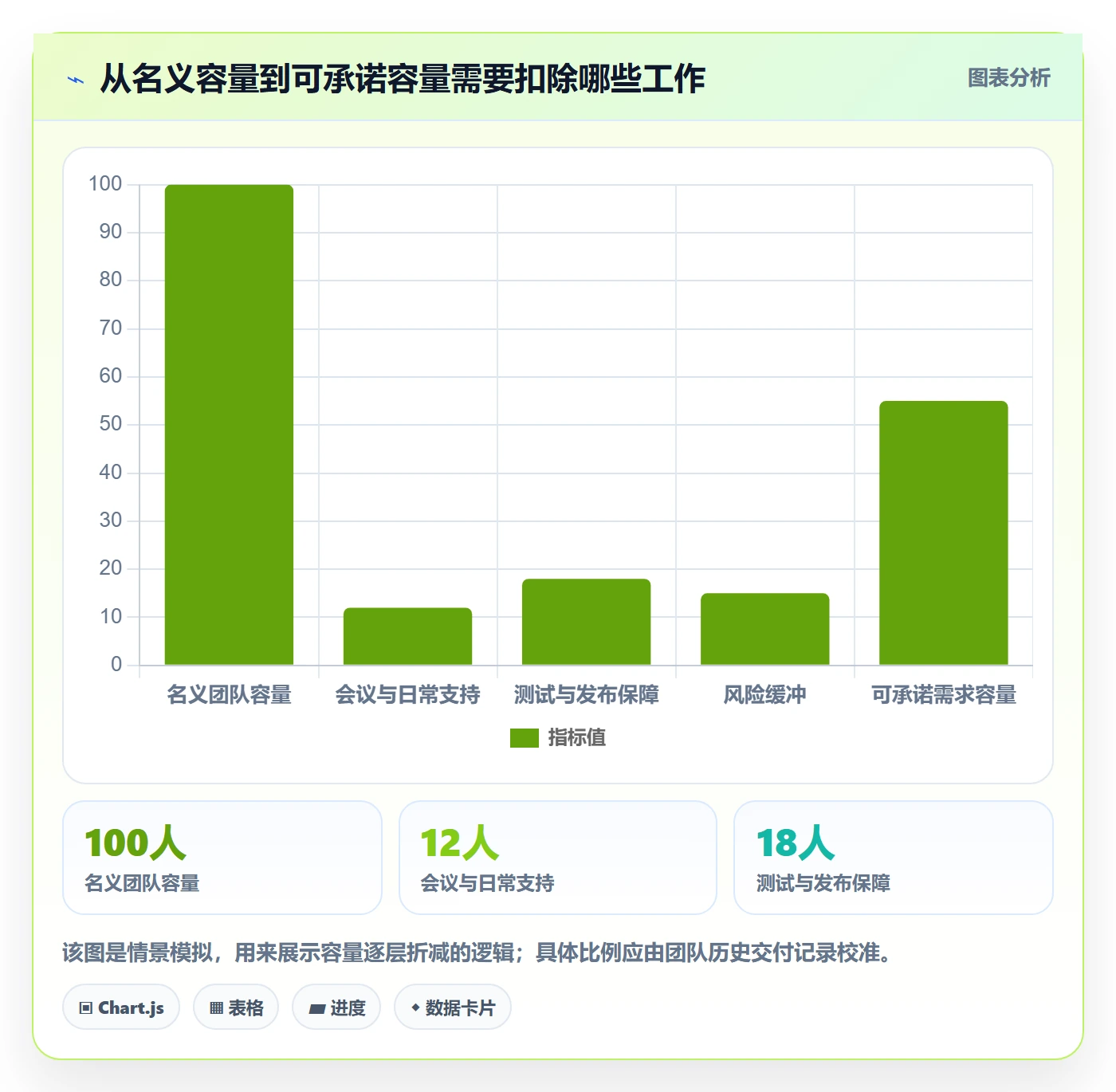
Task: Toggle the 指标值 legend color swatch
Action: 525,738
